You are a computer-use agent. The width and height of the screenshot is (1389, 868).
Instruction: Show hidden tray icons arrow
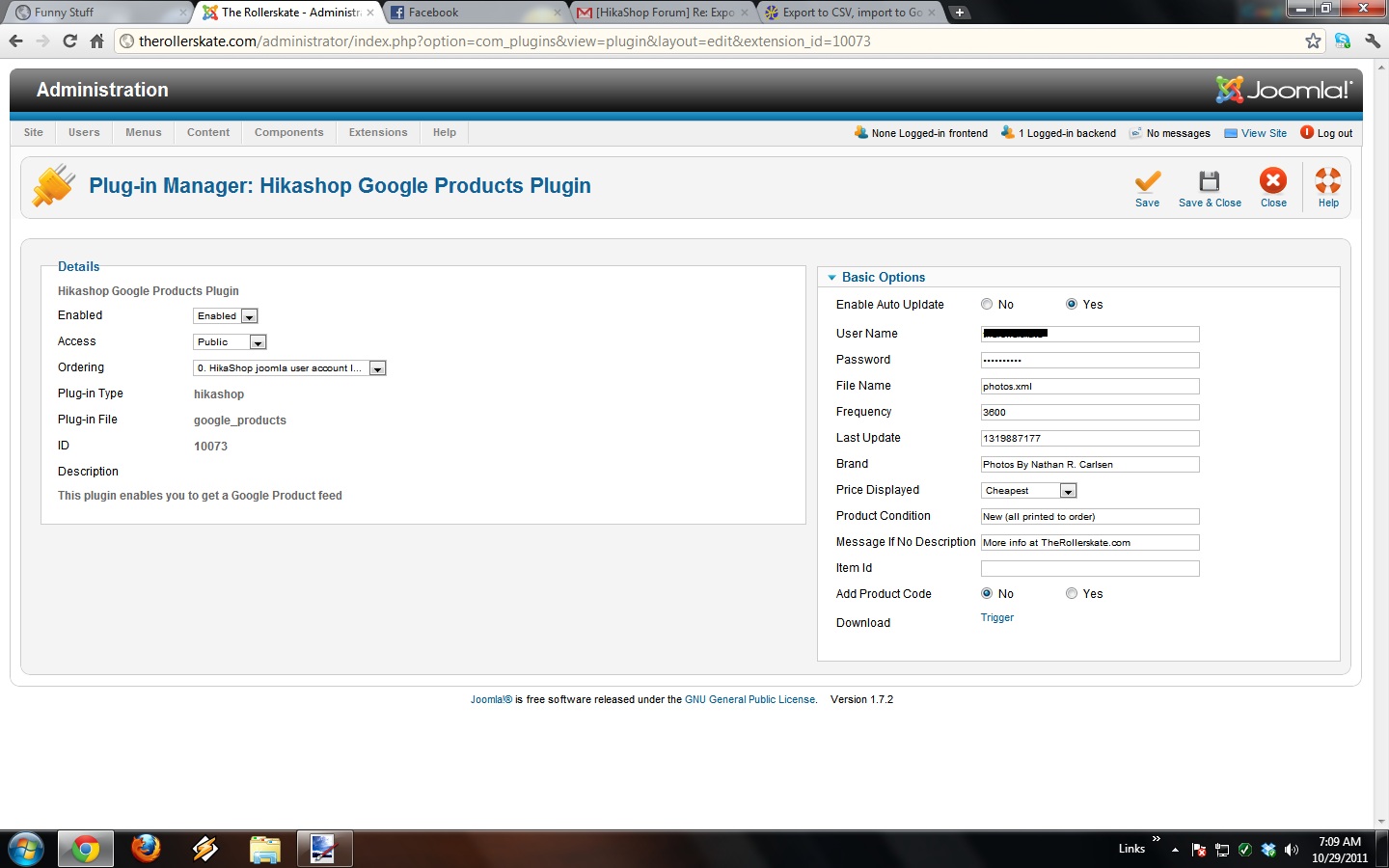click(x=1175, y=850)
